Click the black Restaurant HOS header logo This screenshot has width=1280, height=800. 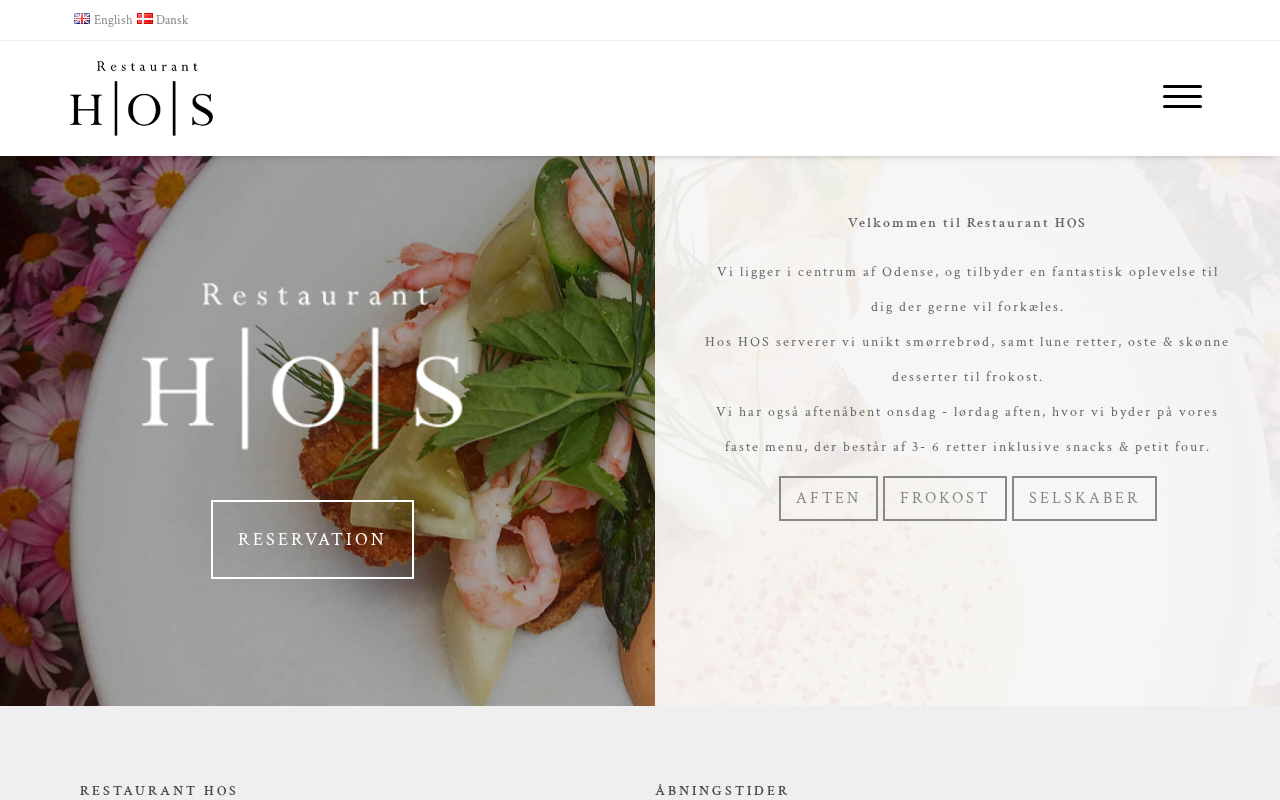tap(142, 98)
